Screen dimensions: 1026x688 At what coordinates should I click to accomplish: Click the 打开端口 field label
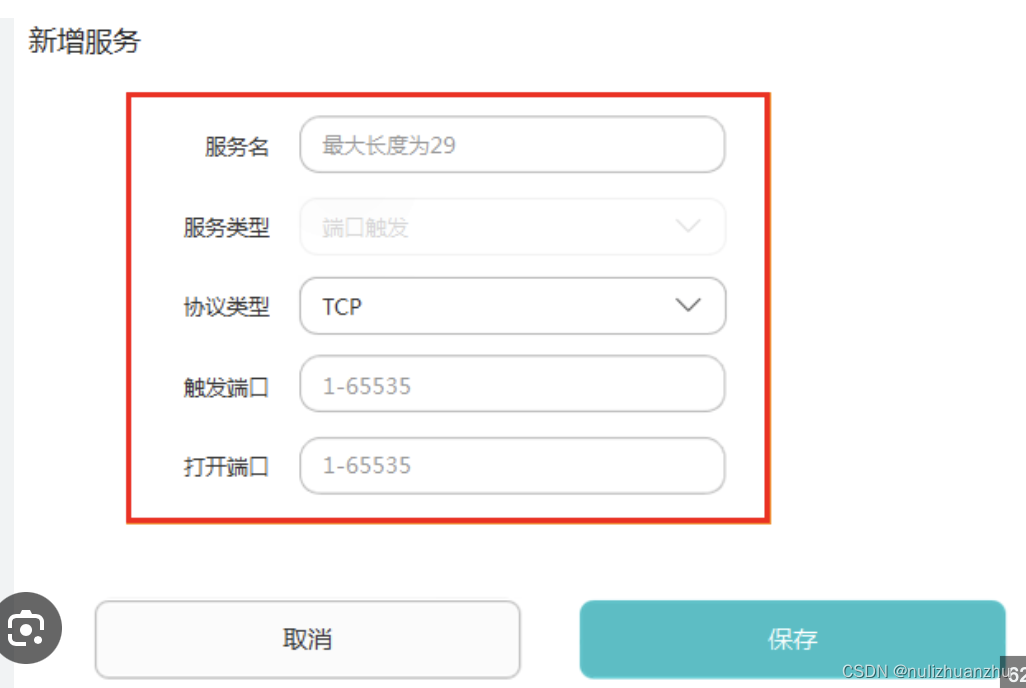click(x=226, y=467)
